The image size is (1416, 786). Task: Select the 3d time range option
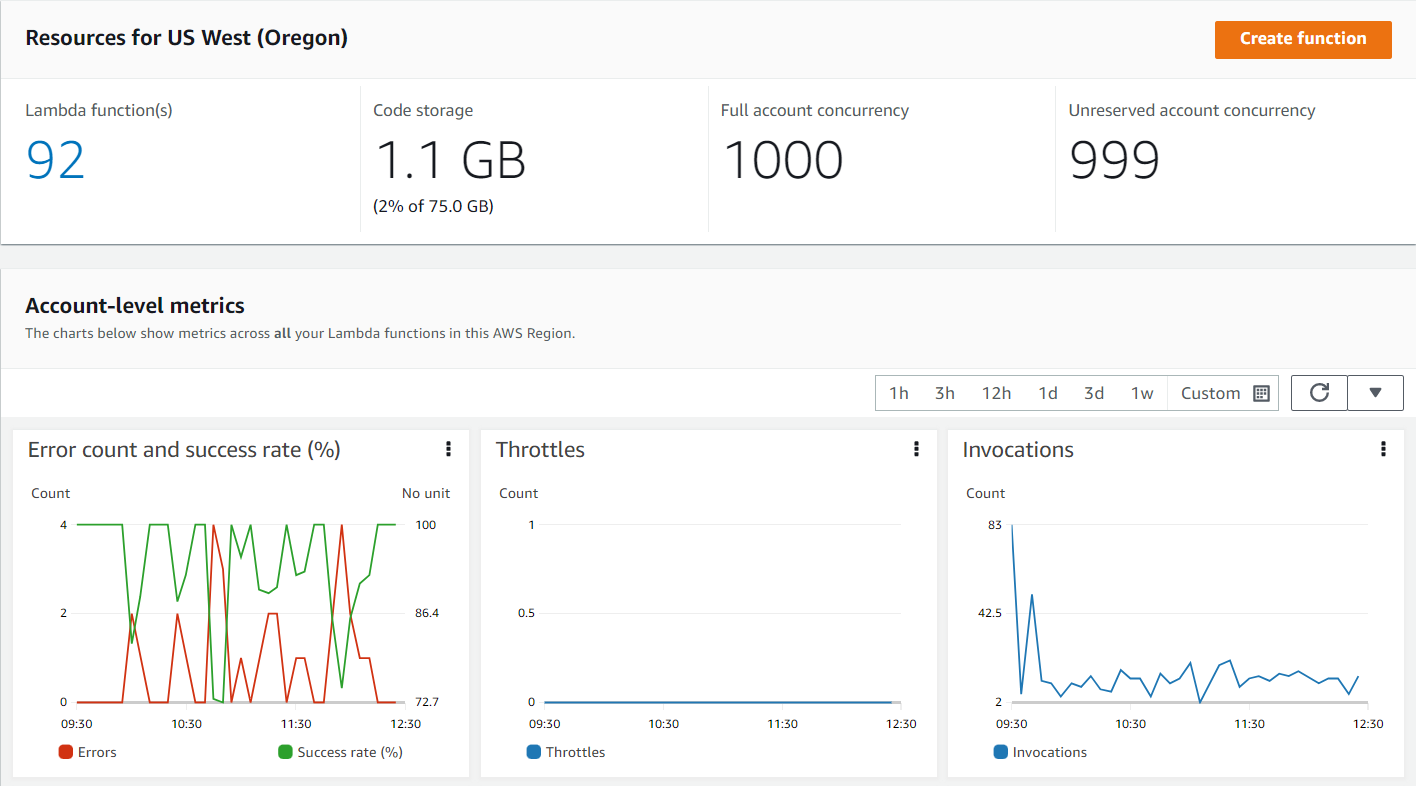pyautogui.click(x=1094, y=392)
